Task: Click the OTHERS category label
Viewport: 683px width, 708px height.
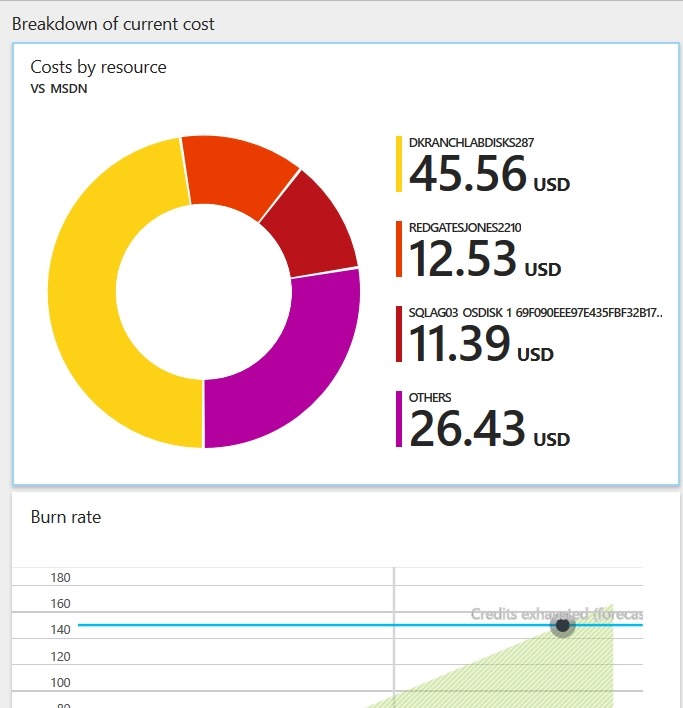Action: click(430, 398)
